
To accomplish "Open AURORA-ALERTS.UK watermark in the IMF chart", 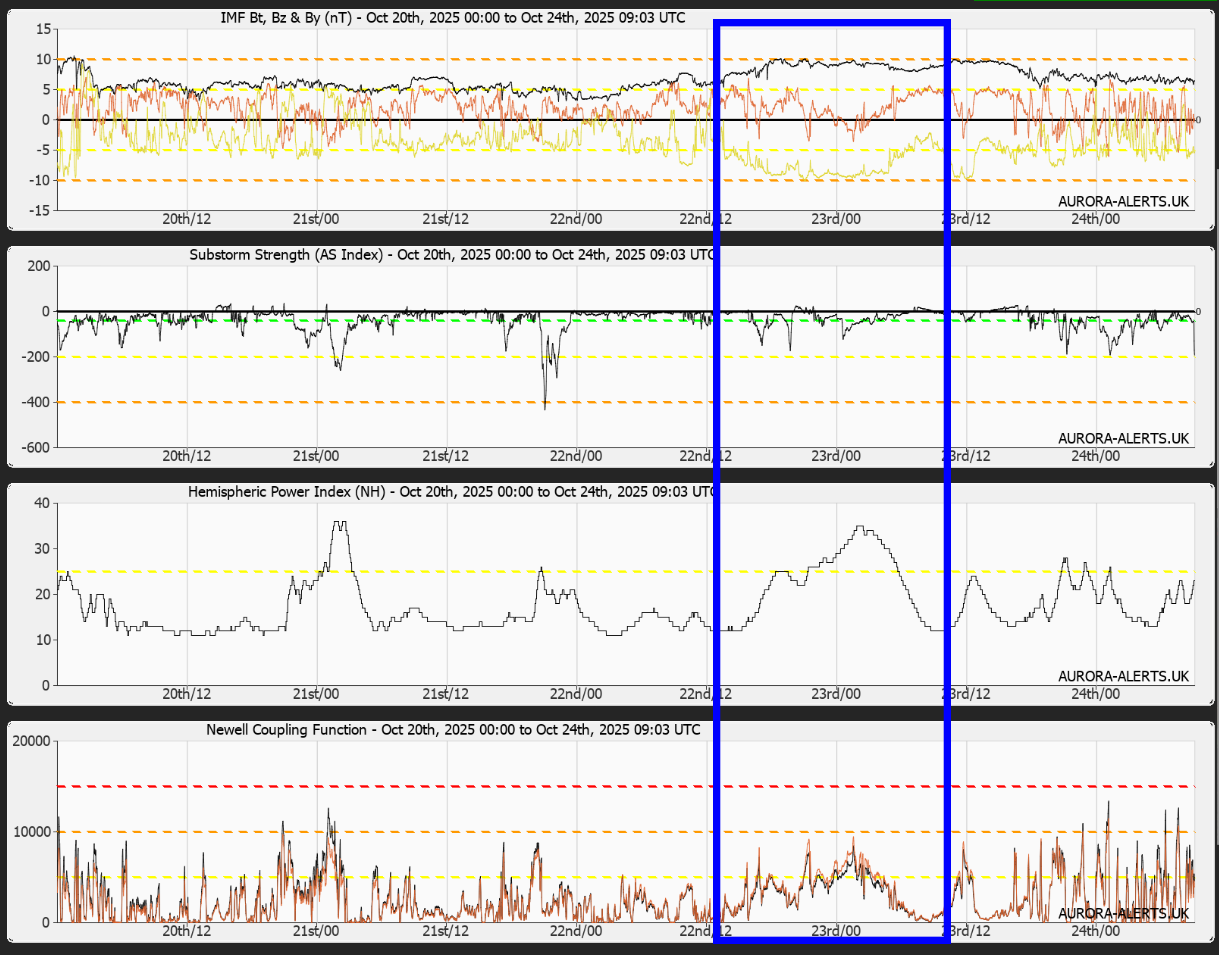I will 1123,201.
